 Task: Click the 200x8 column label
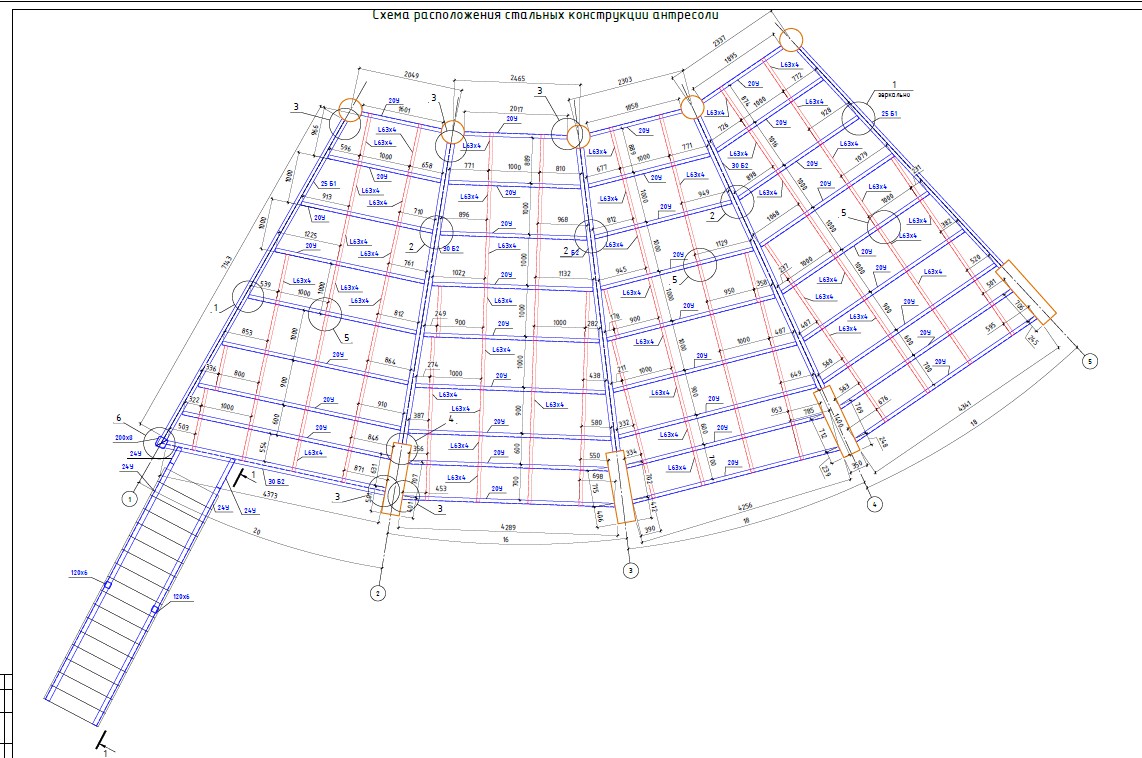pyautogui.click(x=124, y=438)
